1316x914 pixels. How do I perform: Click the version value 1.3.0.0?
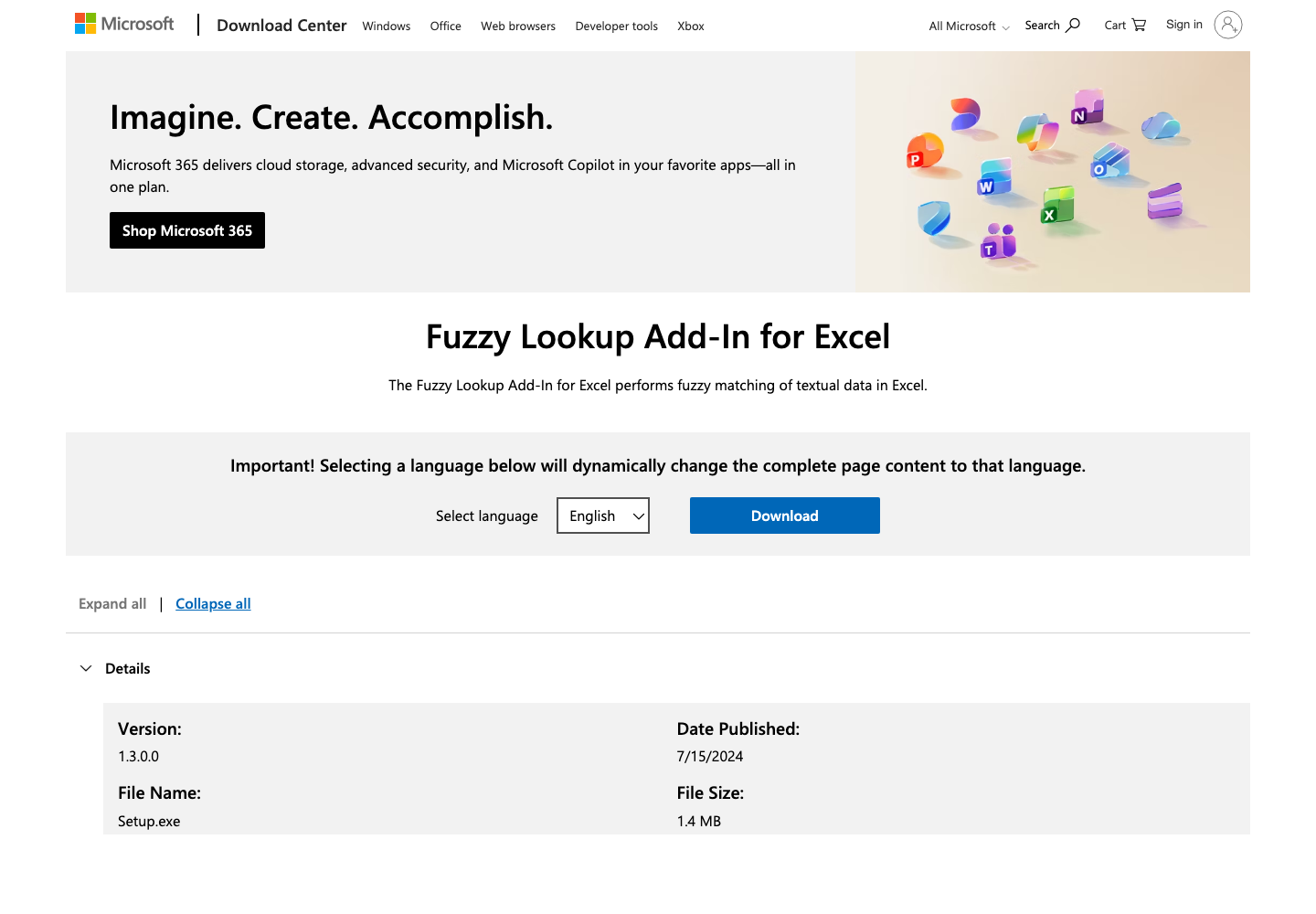click(x=139, y=757)
